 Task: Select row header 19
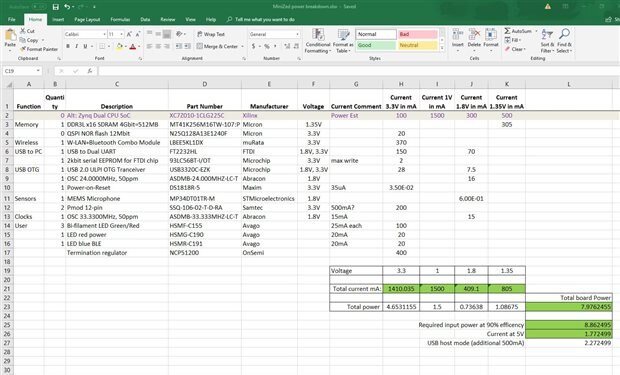[x=7, y=271]
